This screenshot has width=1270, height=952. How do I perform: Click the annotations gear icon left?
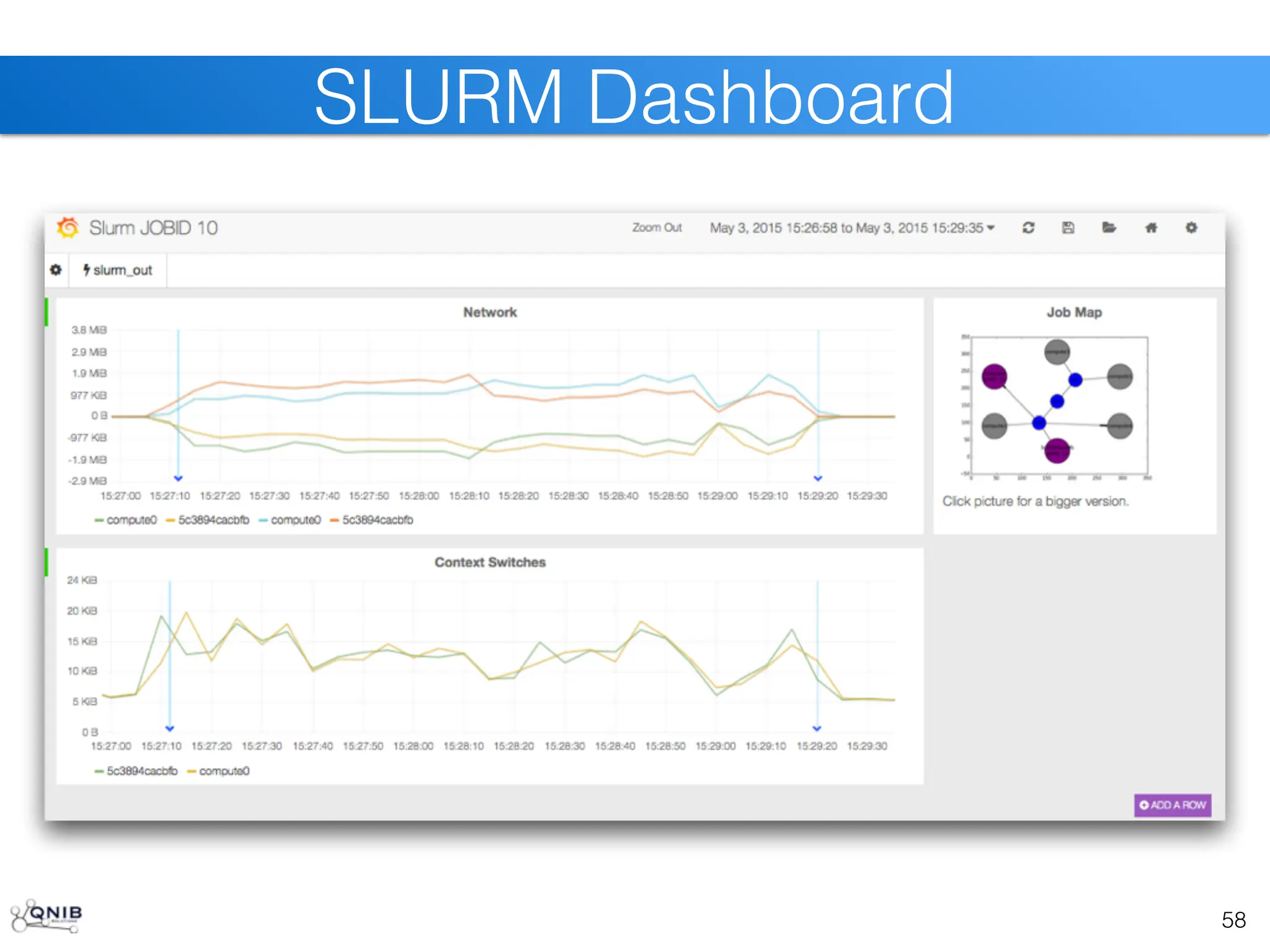[x=56, y=270]
